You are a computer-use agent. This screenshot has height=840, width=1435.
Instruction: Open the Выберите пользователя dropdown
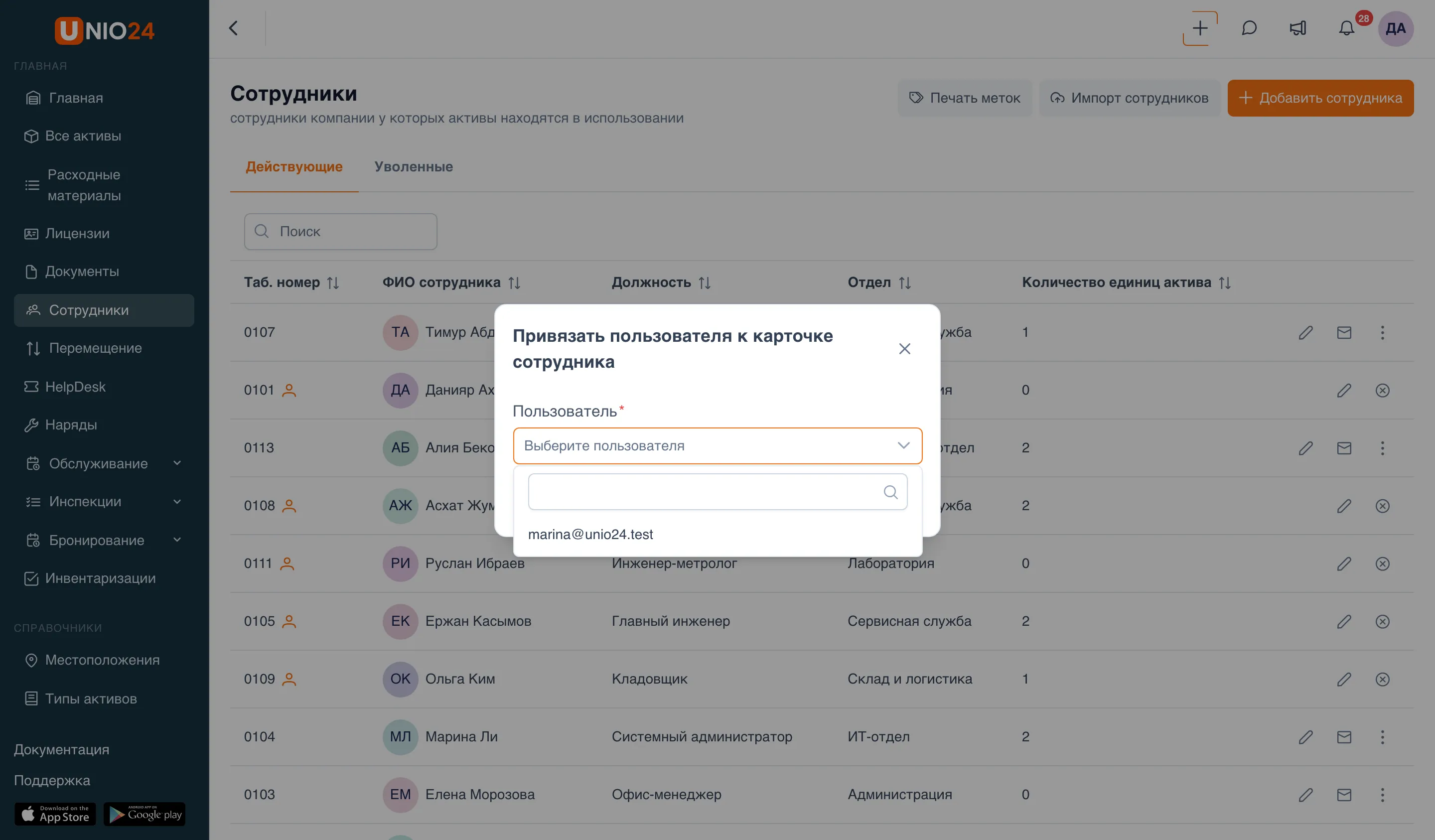pyautogui.click(x=717, y=445)
